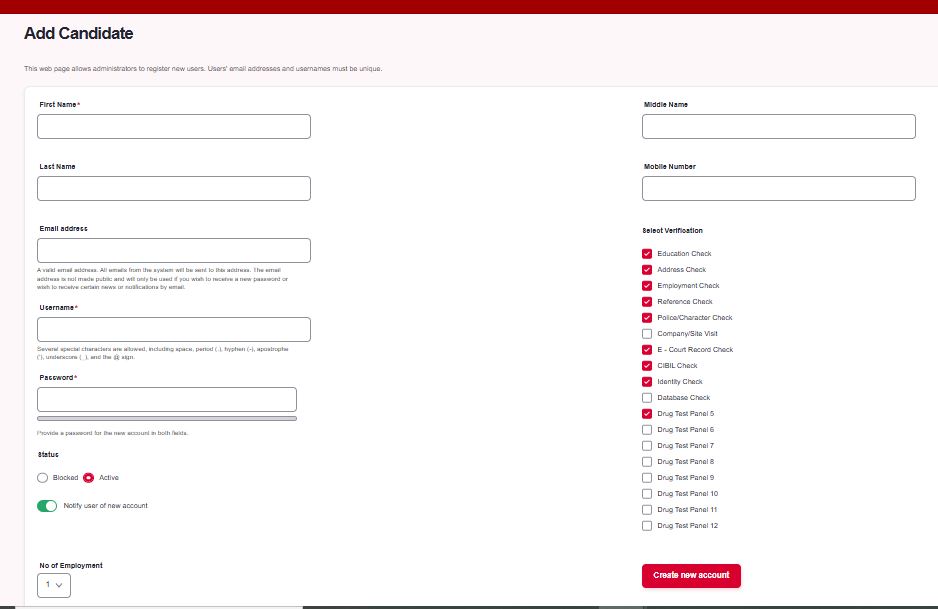Enable Drug Test Panel 12
Screen dimensions: 938x609
(647, 525)
